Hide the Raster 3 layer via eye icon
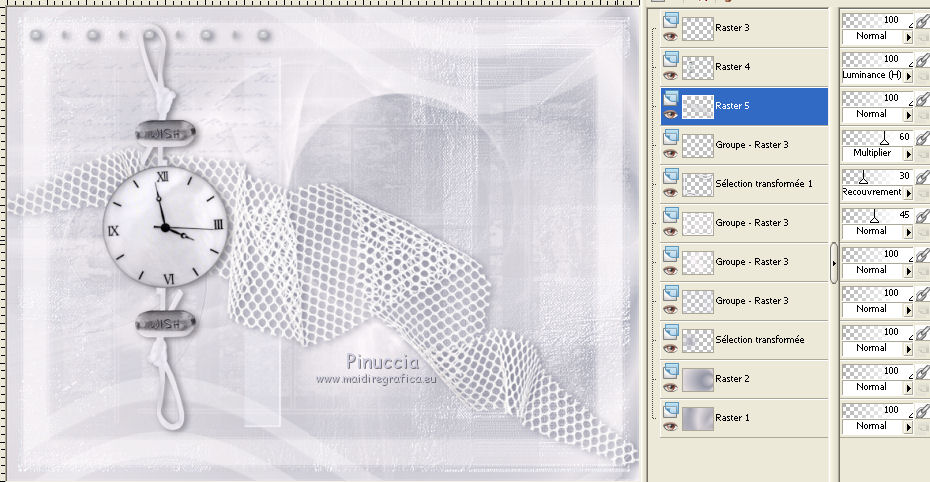 coord(670,37)
